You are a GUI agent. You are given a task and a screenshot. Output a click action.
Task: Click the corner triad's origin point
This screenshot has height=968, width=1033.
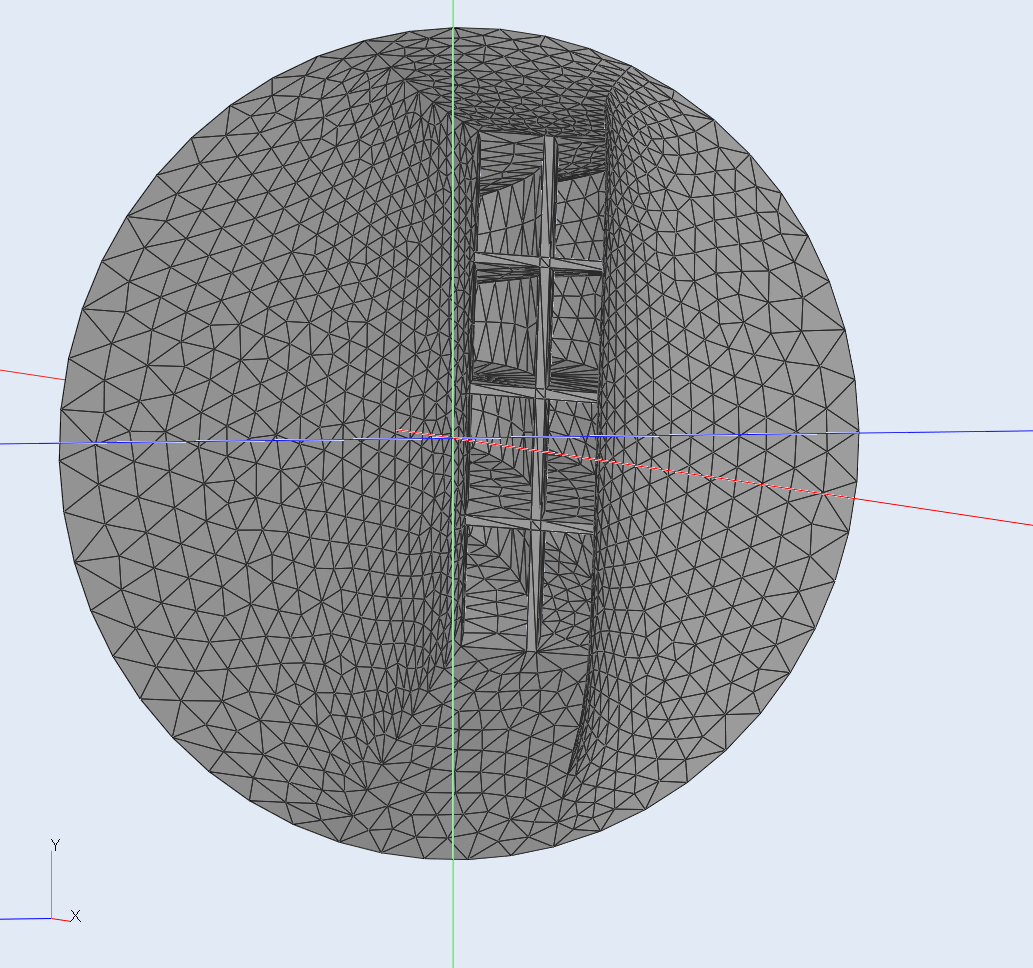coord(52,918)
